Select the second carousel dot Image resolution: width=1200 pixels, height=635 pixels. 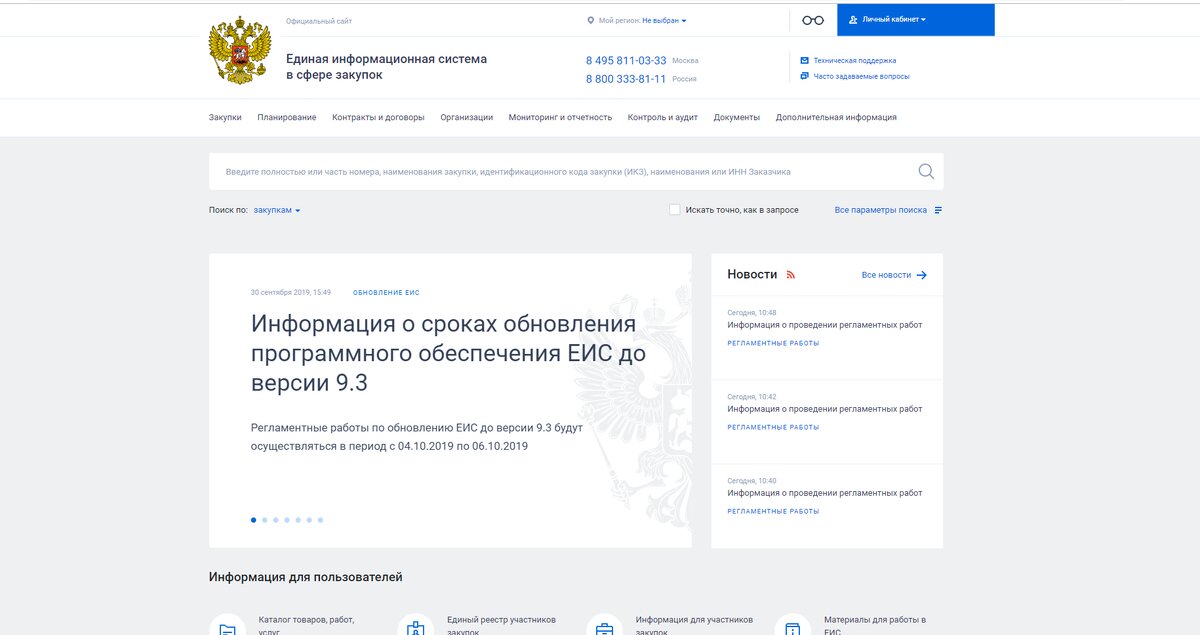click(x=265, y=520)
